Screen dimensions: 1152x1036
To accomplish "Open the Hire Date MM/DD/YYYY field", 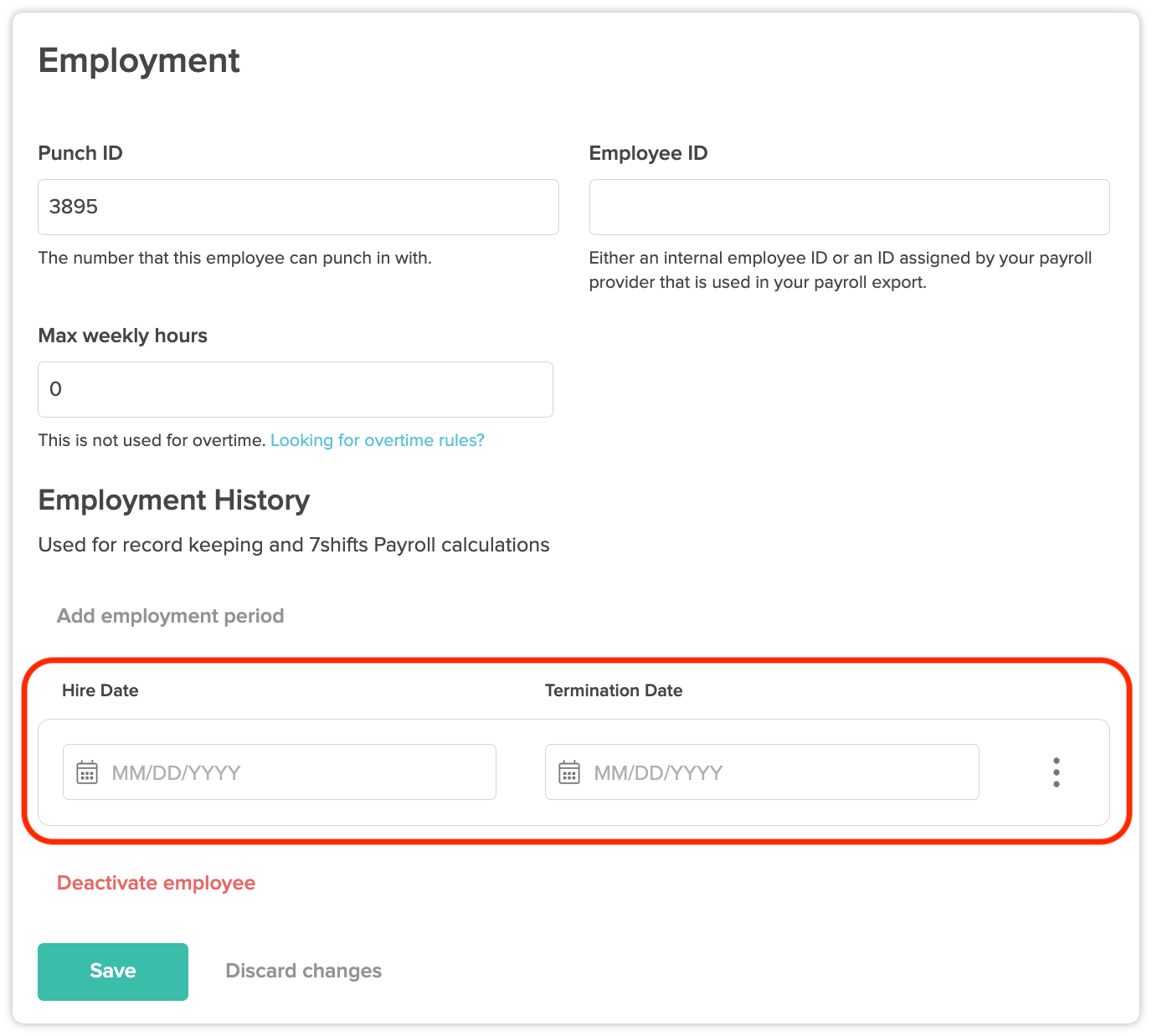I will pos(280,772).
